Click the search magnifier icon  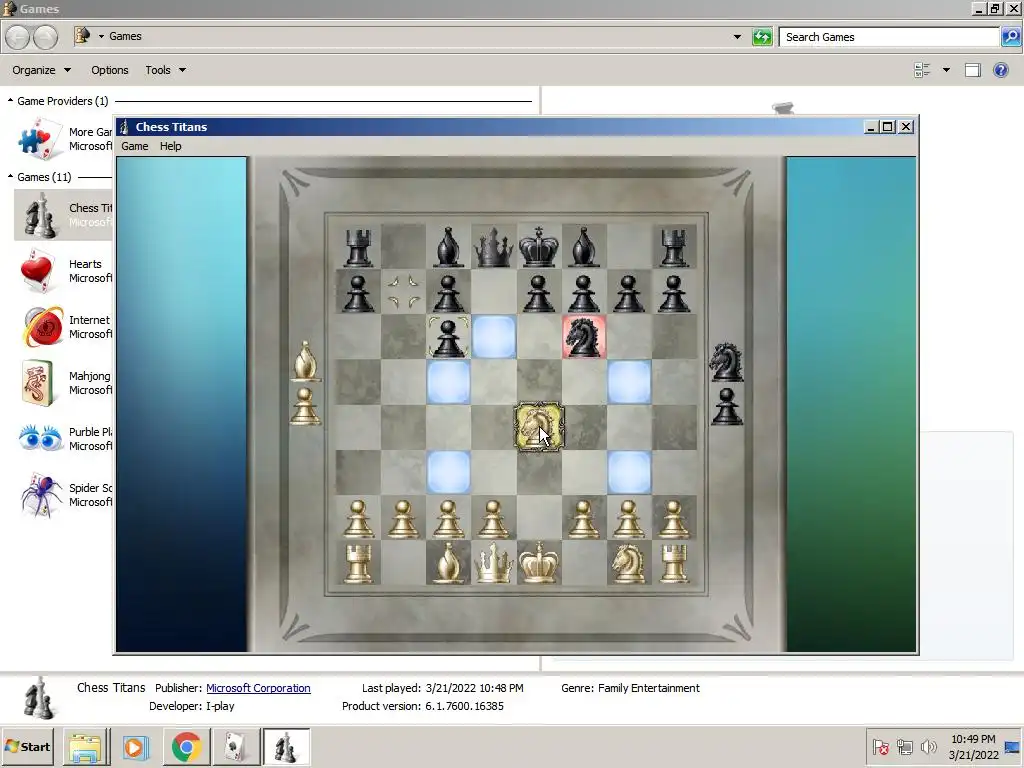click(1010, 37)
